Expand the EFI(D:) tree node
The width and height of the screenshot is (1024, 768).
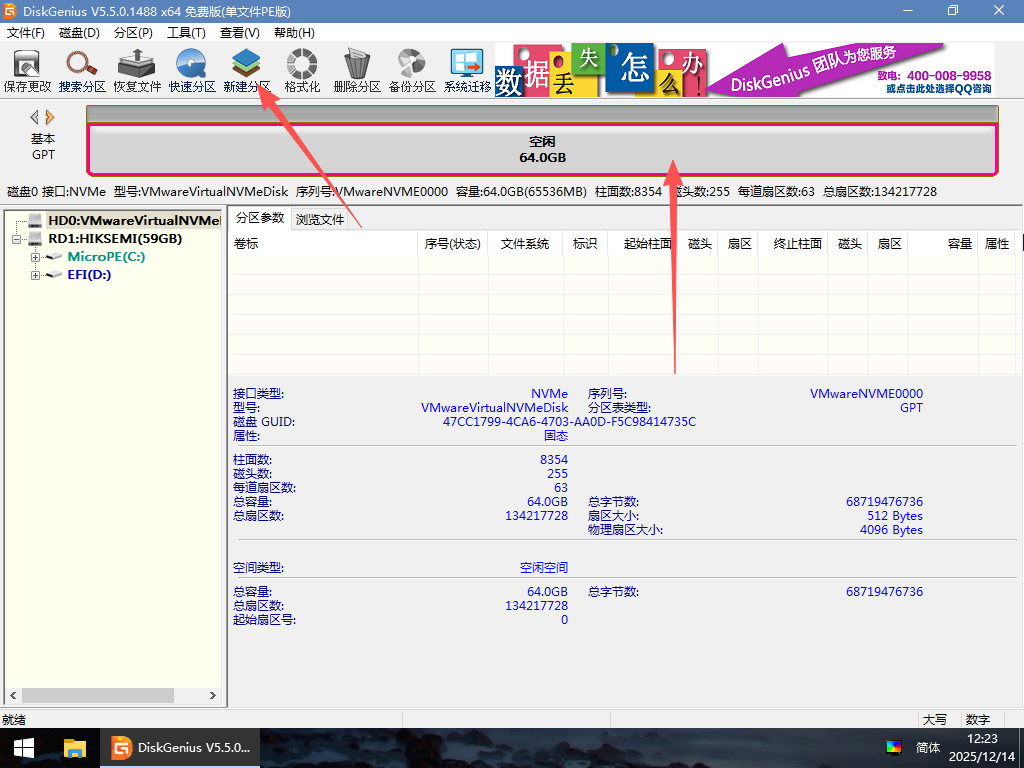[x=36, y=275]
